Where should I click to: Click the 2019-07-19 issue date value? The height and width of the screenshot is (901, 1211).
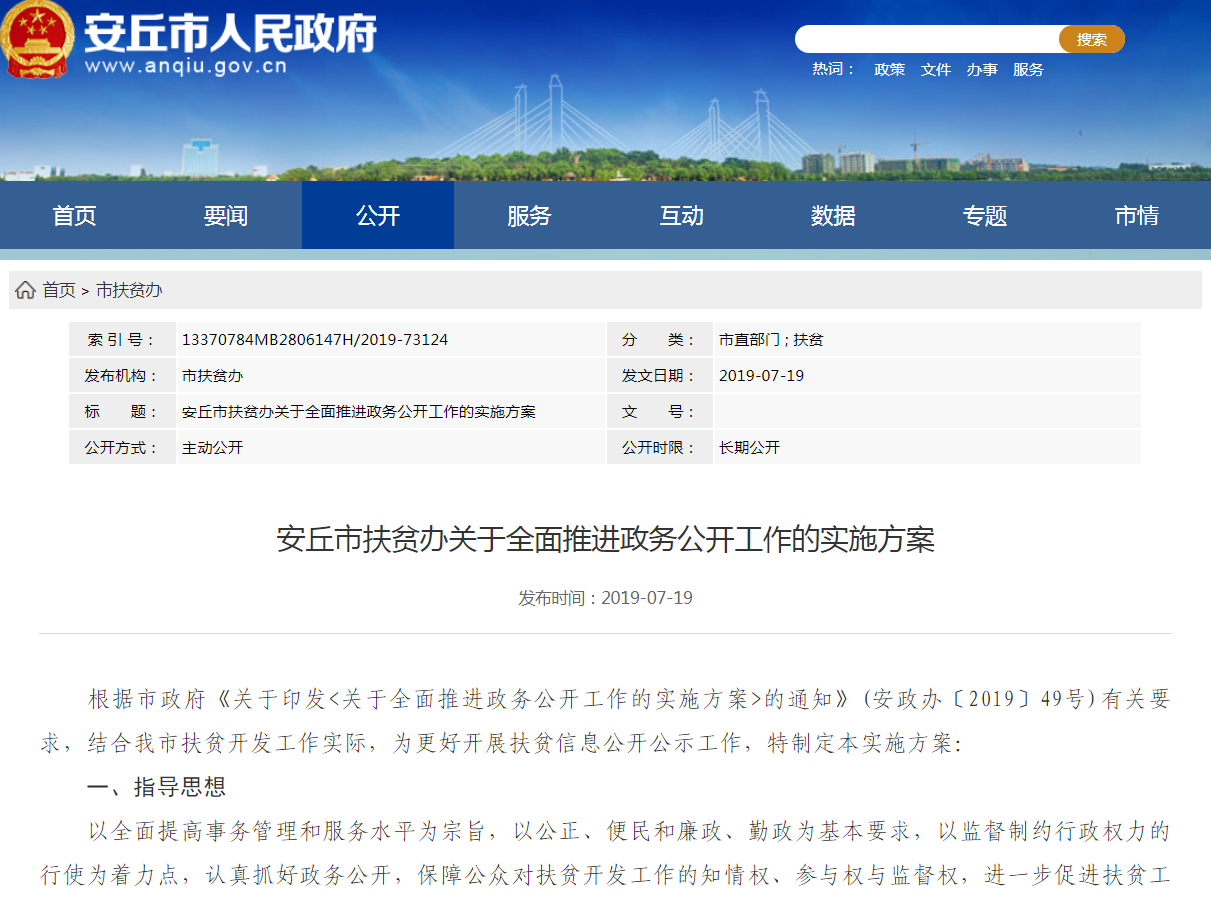tap(761, 376)
